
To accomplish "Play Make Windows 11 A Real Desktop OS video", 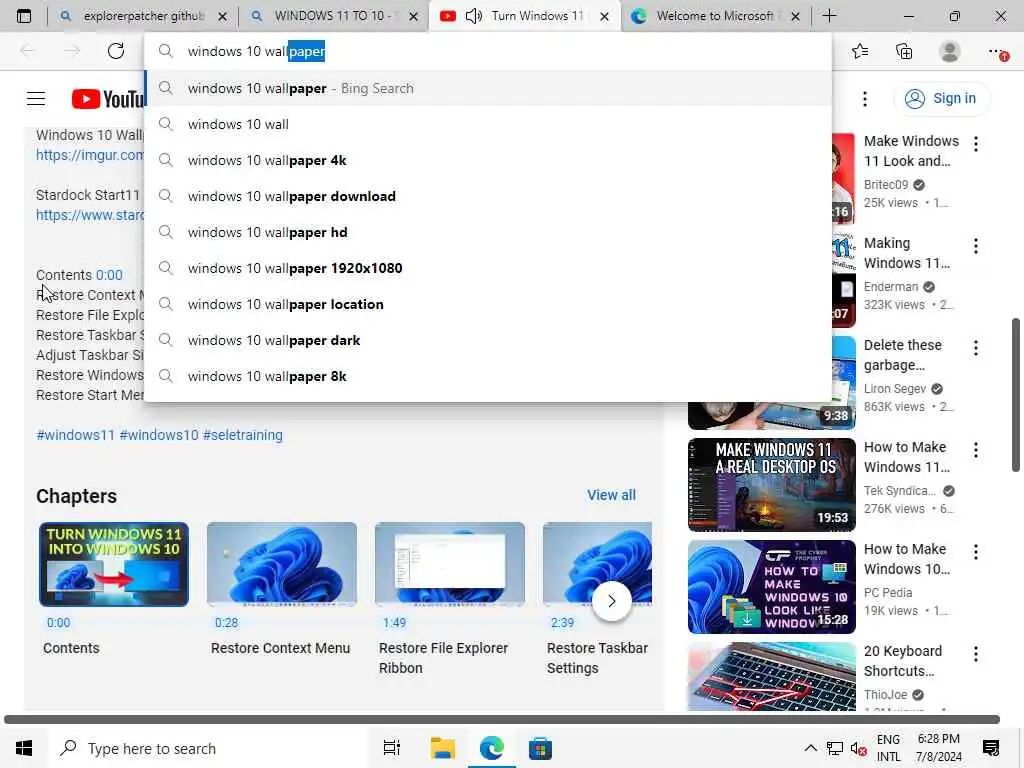I will point(771,485).
